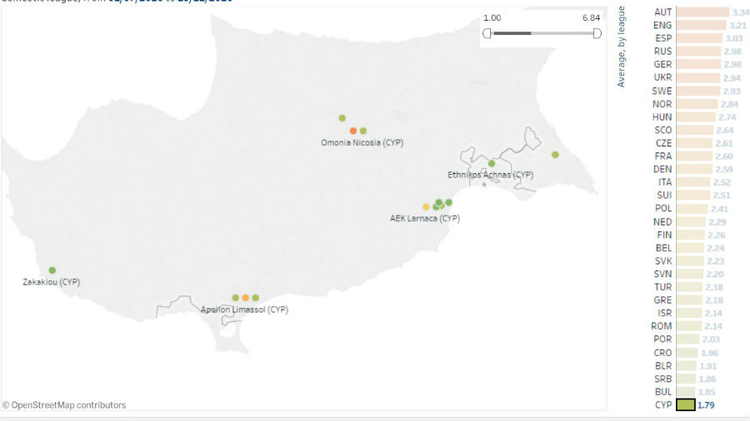Screen dimensions: 750x421
Task: Click the FRA league bar
Action: pyautogui.click(x=696, y=156)
